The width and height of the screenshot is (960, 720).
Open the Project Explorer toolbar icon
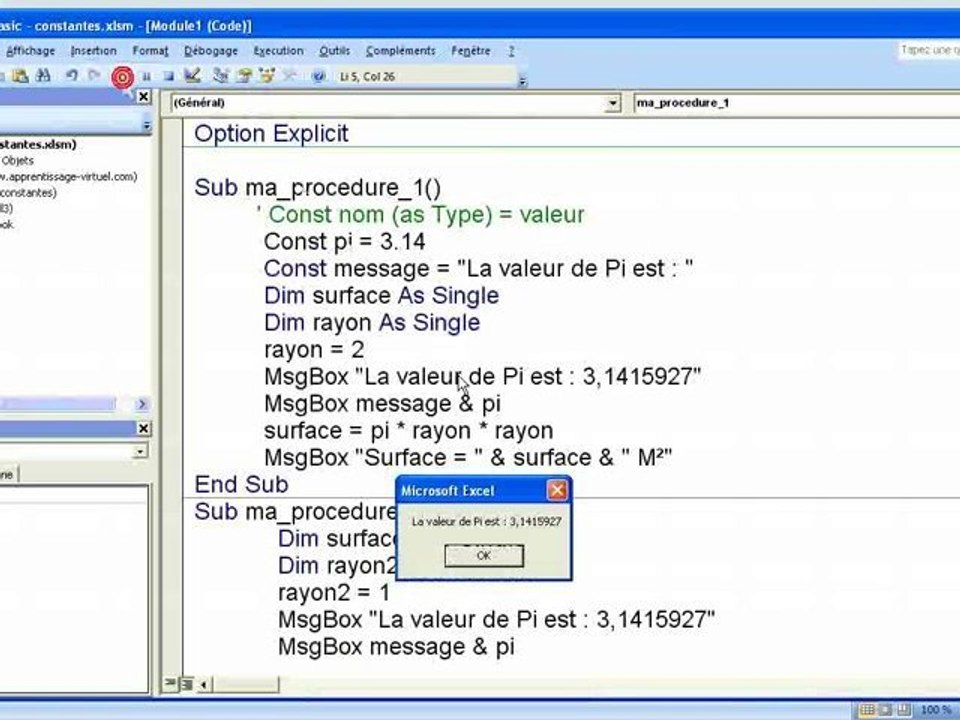coord(220,76)
